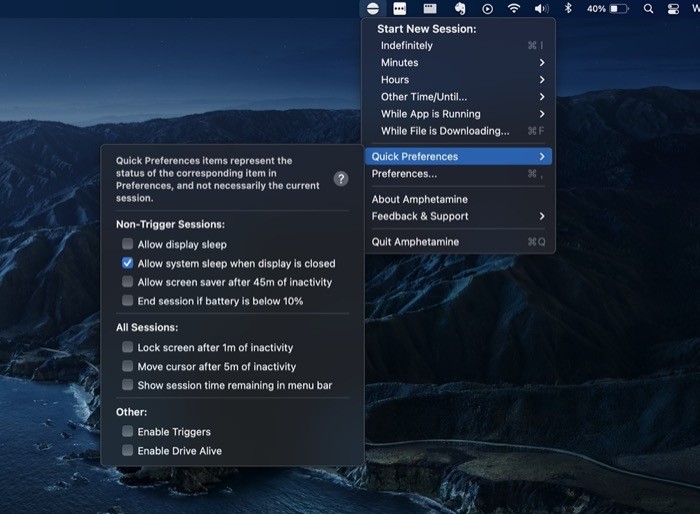Open the Wi-Fi menu bar icon

coord(514,8)
